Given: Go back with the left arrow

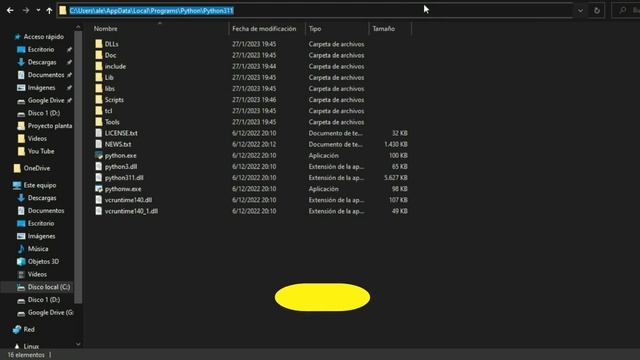Looking at the screenshot, I should point(10,11).
